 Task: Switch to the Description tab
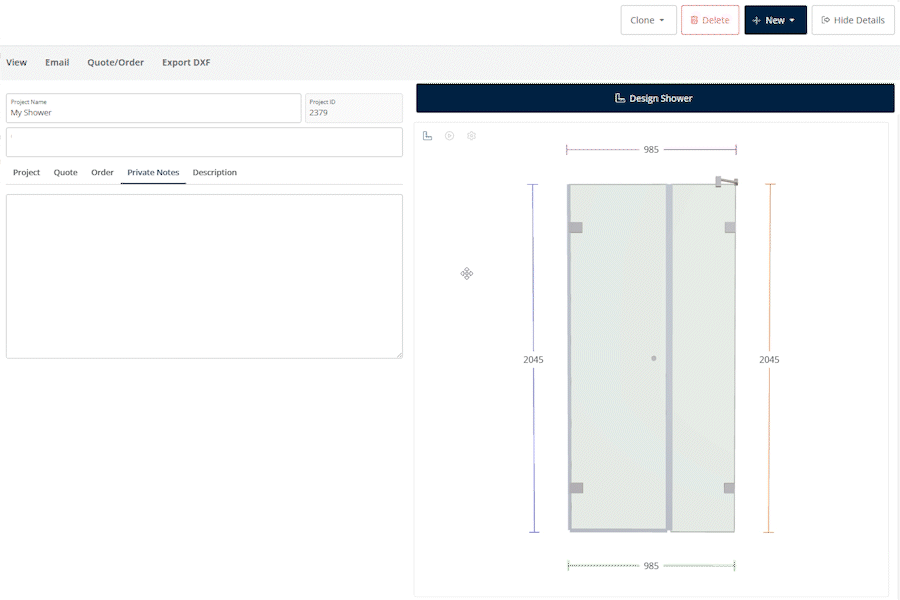click(214, 173)
